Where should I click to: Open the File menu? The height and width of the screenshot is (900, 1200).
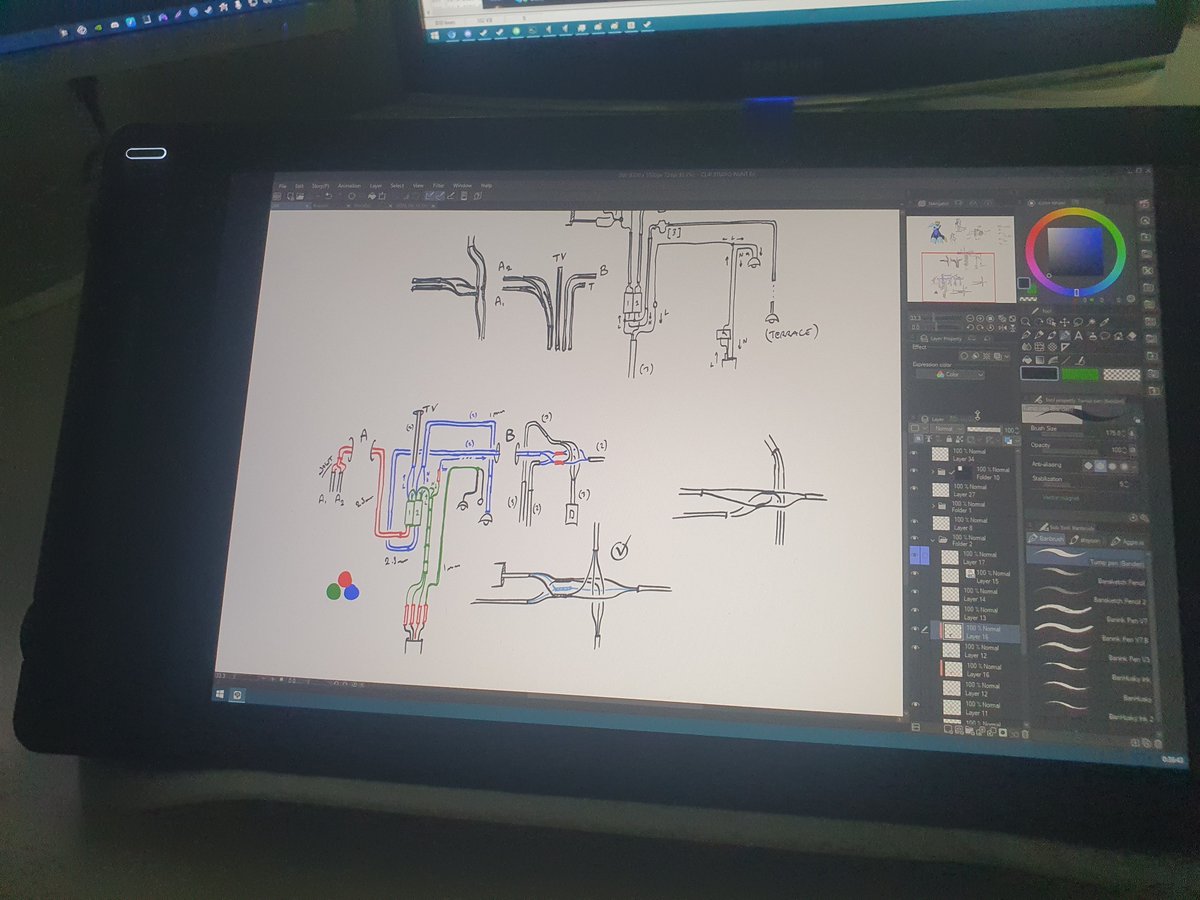282,186
